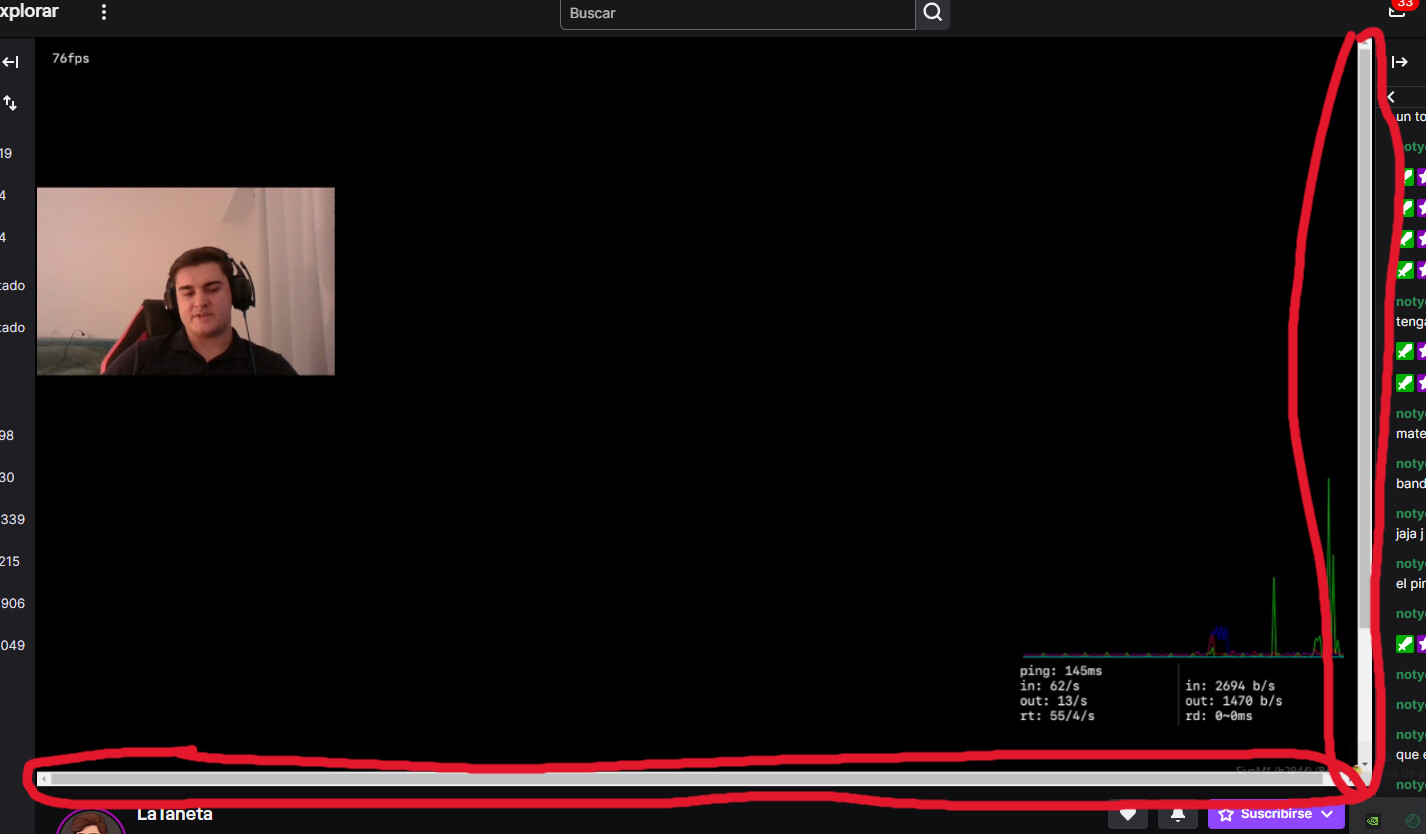Screen dimensions: 1426x834
Task: Collapse the chat panel with arrow icon
Action: click(x=1400, y=62)
